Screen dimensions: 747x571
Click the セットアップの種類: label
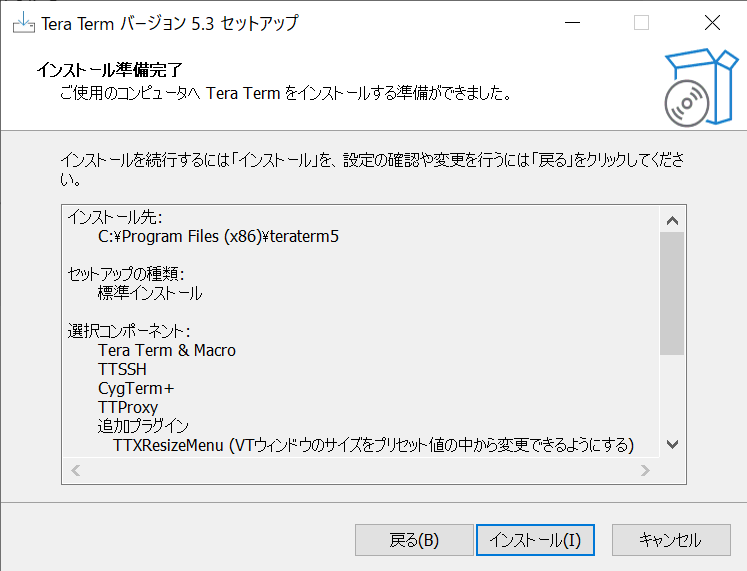(126, 274)
